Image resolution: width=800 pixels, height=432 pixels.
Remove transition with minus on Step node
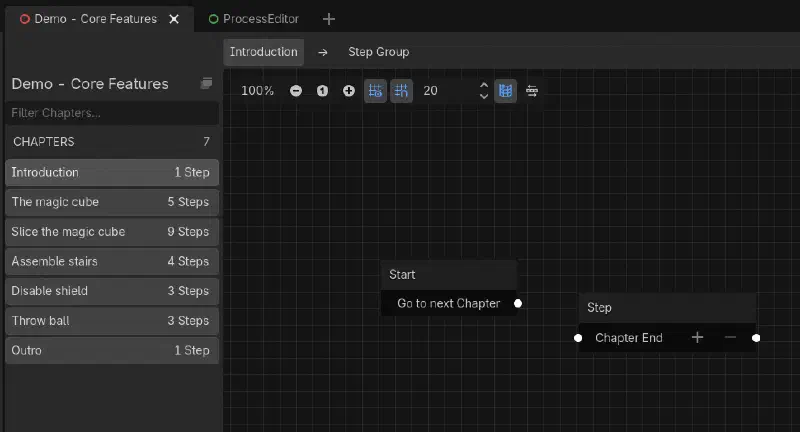(730, 338)
